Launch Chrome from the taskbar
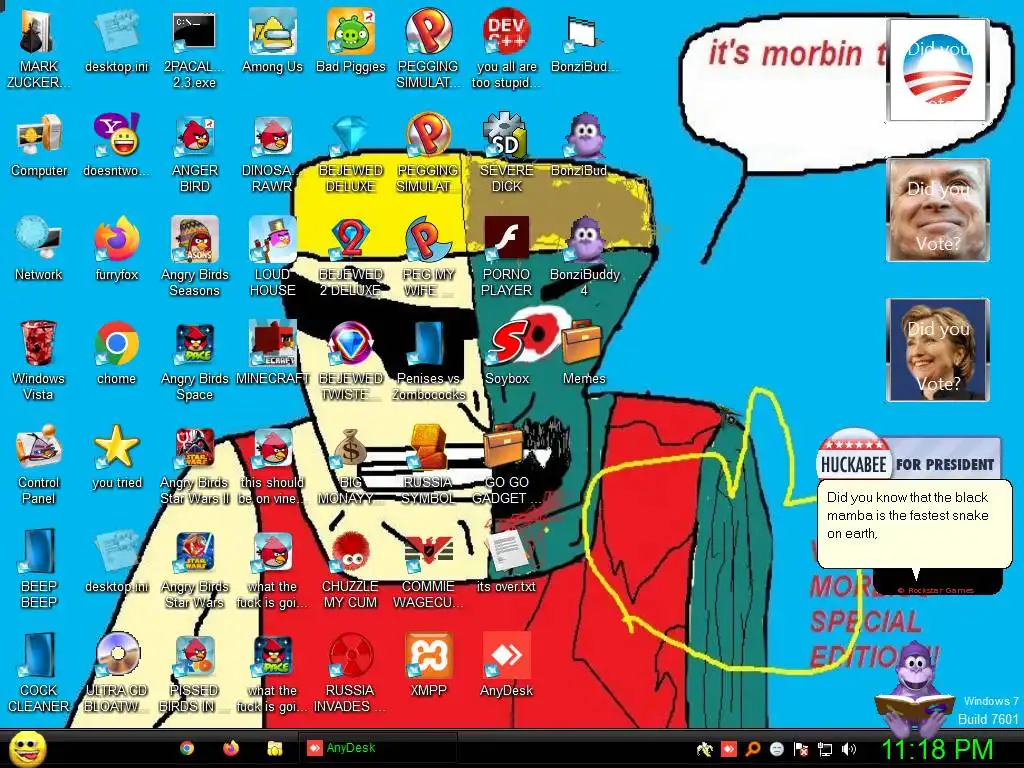This screenshot has height=768, width=1024. 187,748
